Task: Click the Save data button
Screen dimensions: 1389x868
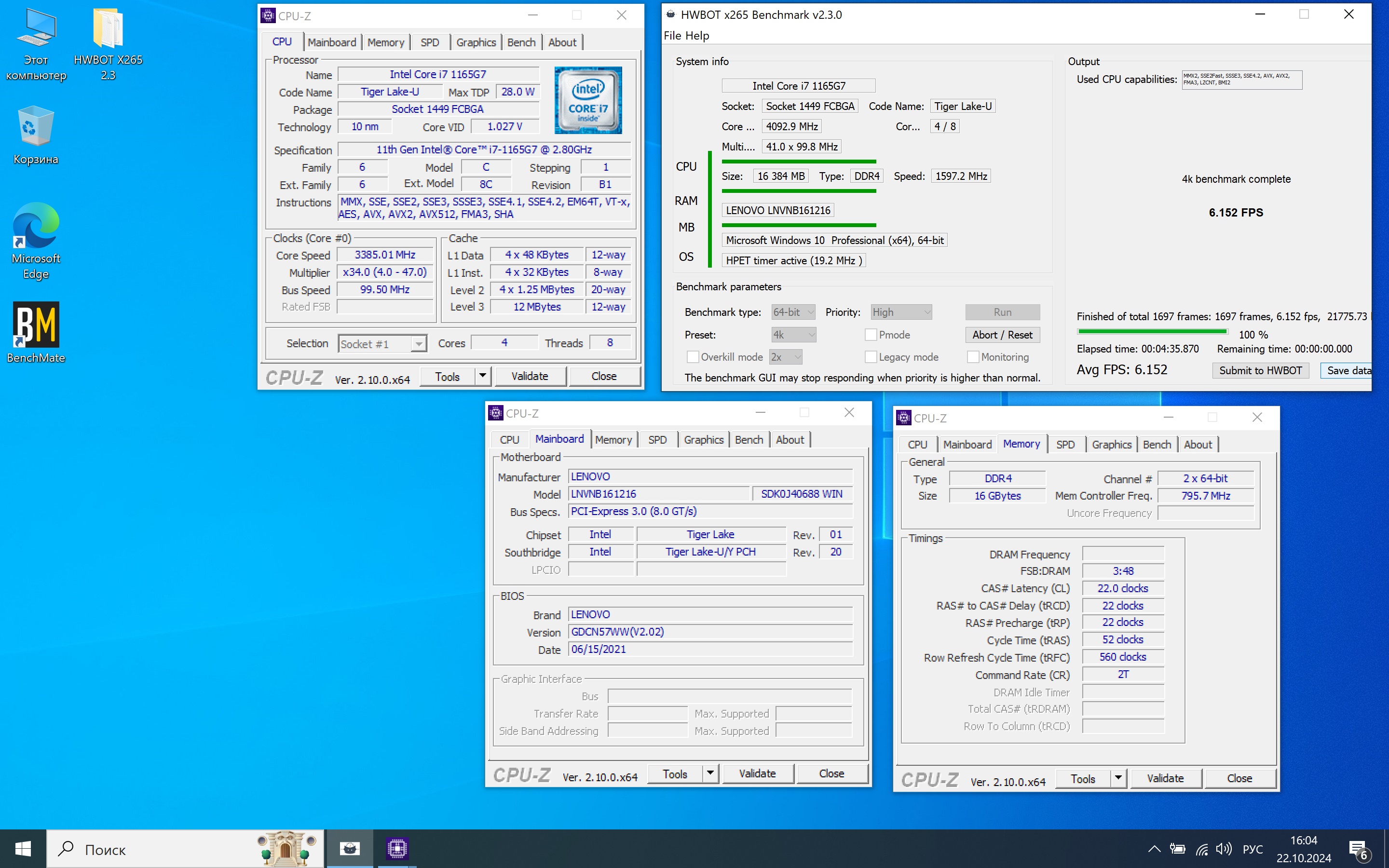Action: (x=1347, y=370)
